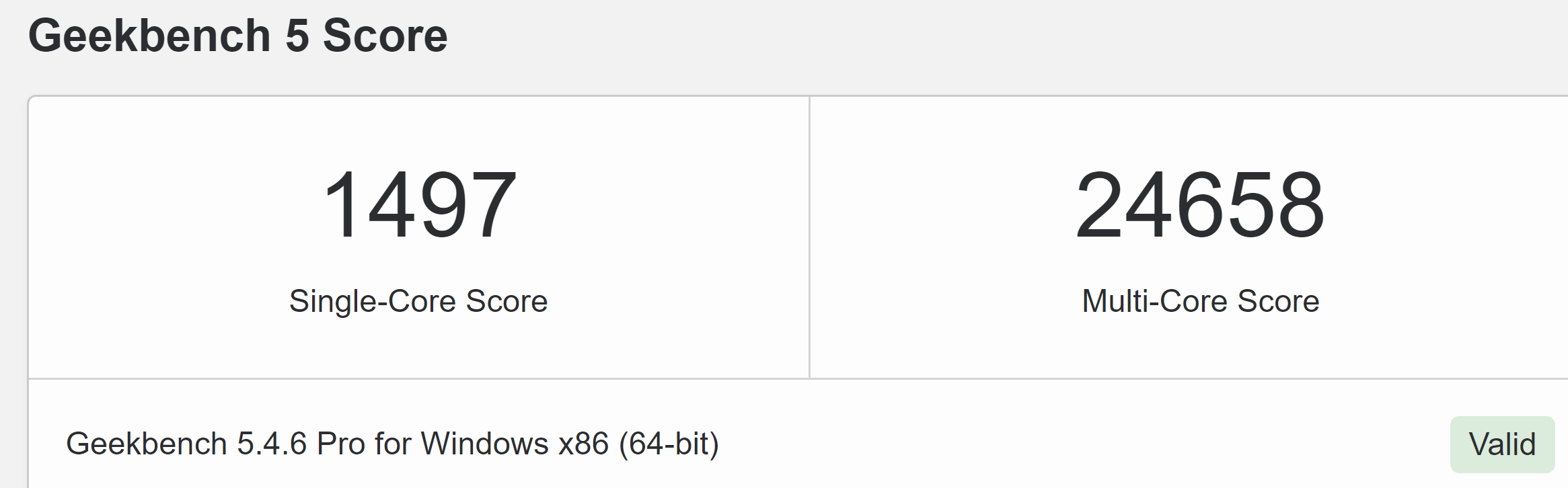The image size is (1568, 488).
Task: Click the Single-Core Score label
Action: click(418, 301)
